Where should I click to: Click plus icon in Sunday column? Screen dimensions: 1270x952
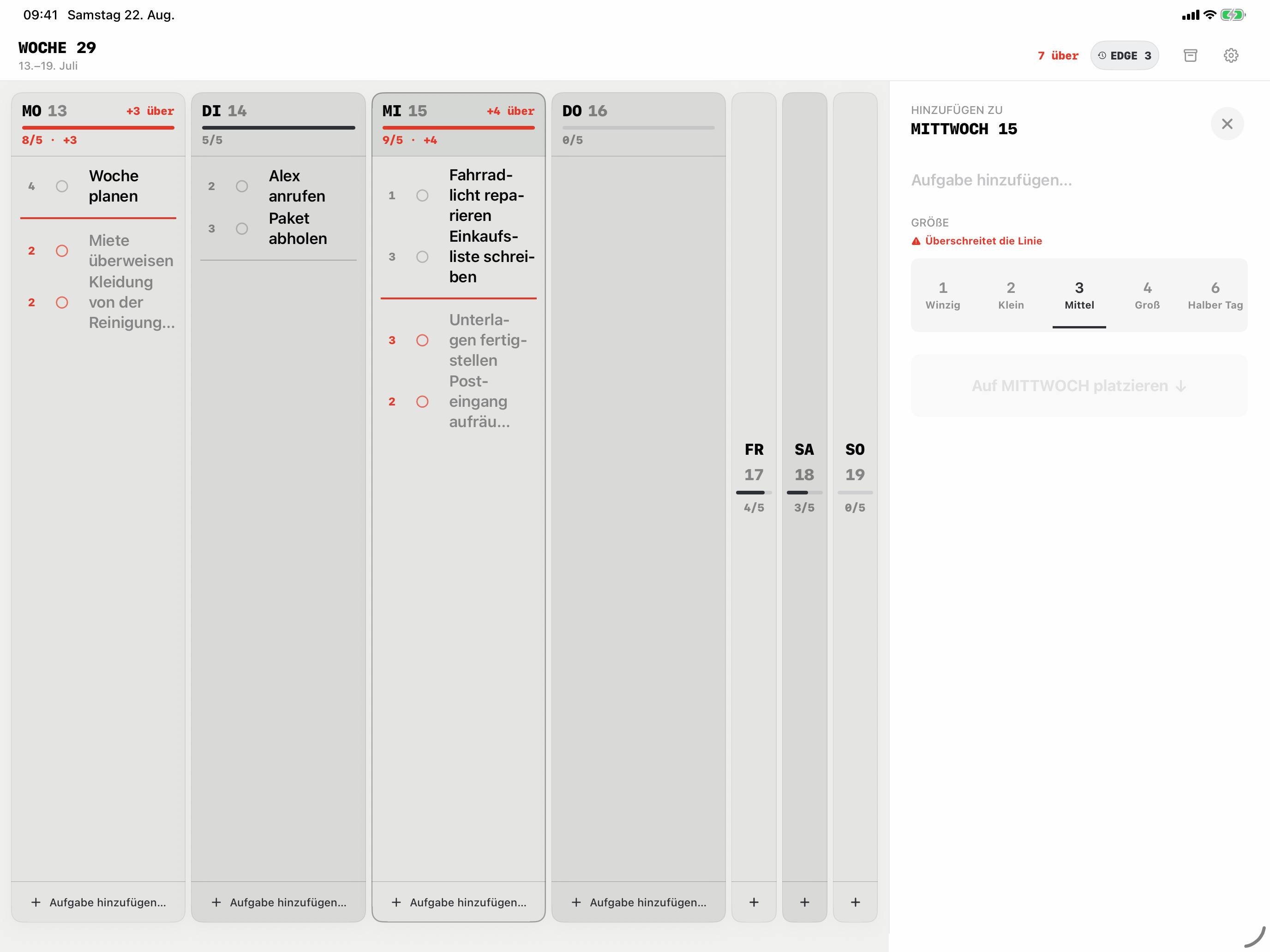pos(855,902)
